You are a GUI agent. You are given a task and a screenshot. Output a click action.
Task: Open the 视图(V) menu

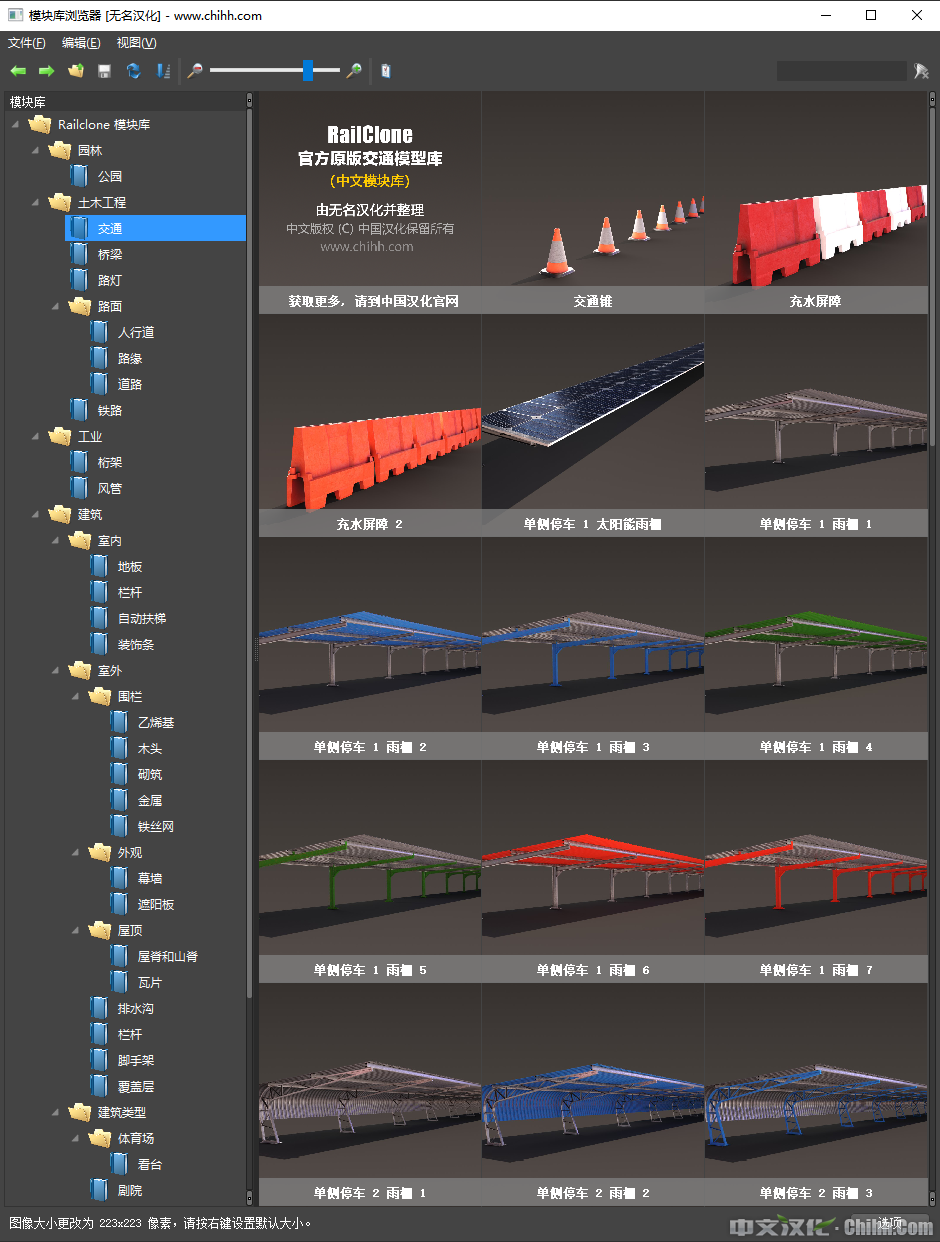[136, 43]
